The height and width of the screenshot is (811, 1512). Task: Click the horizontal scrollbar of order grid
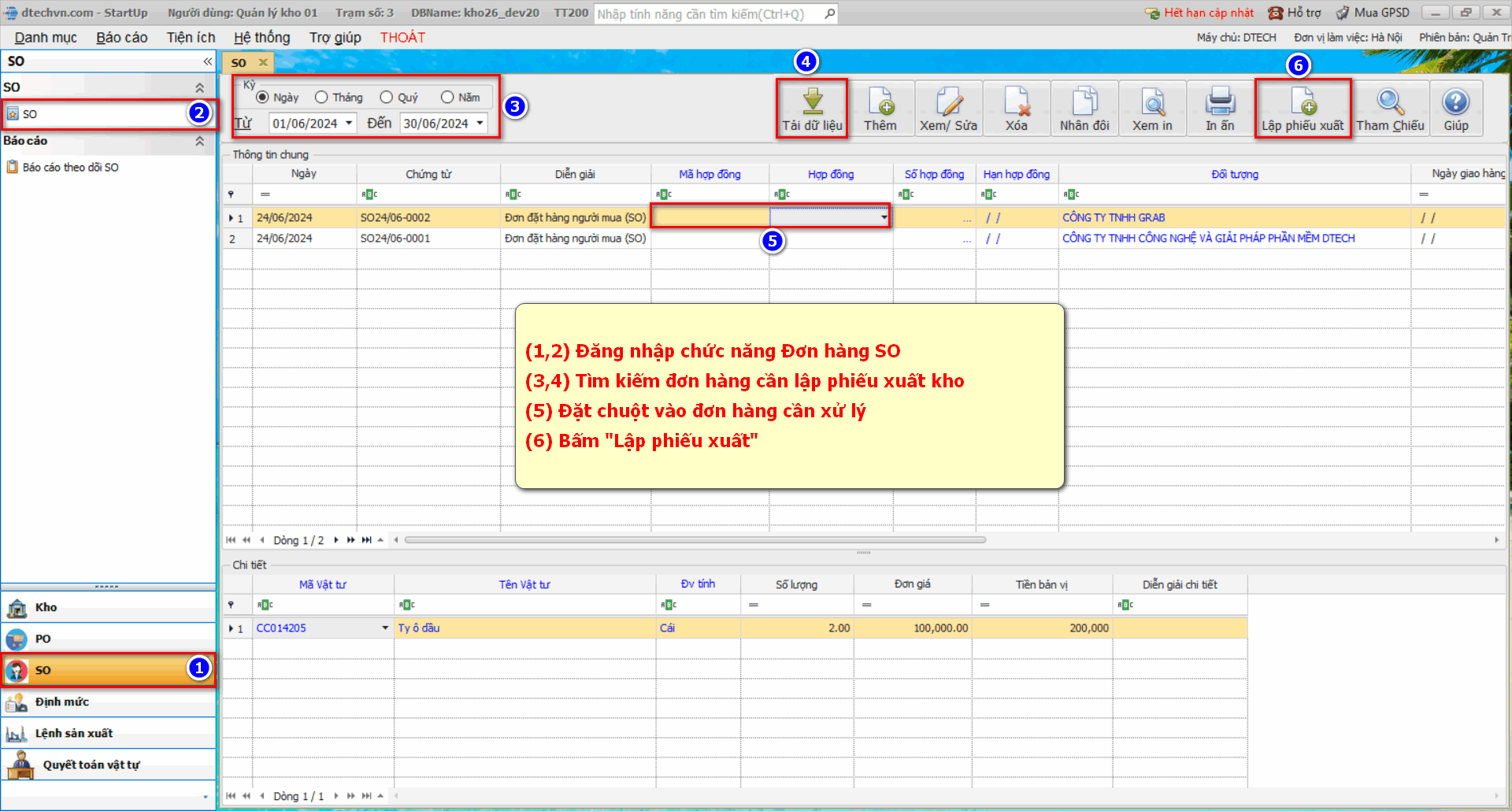(x=695, y=540)
